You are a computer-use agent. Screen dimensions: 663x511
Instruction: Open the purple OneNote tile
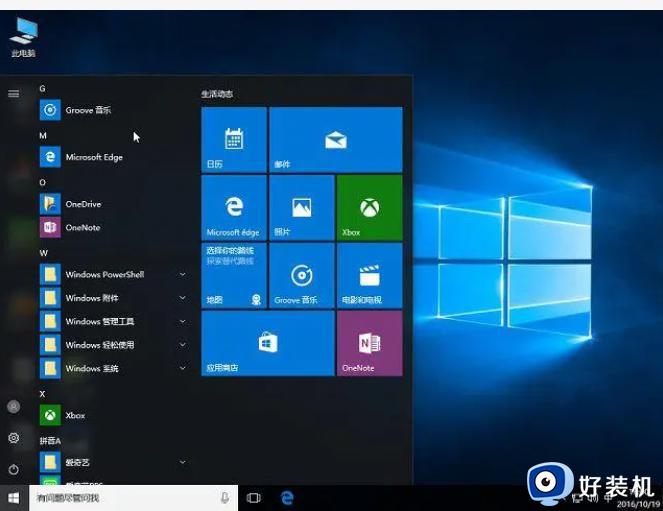click(370, 343)
